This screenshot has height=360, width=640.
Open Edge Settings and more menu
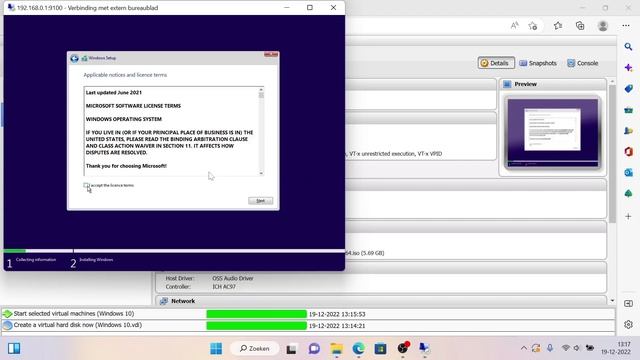626,25
